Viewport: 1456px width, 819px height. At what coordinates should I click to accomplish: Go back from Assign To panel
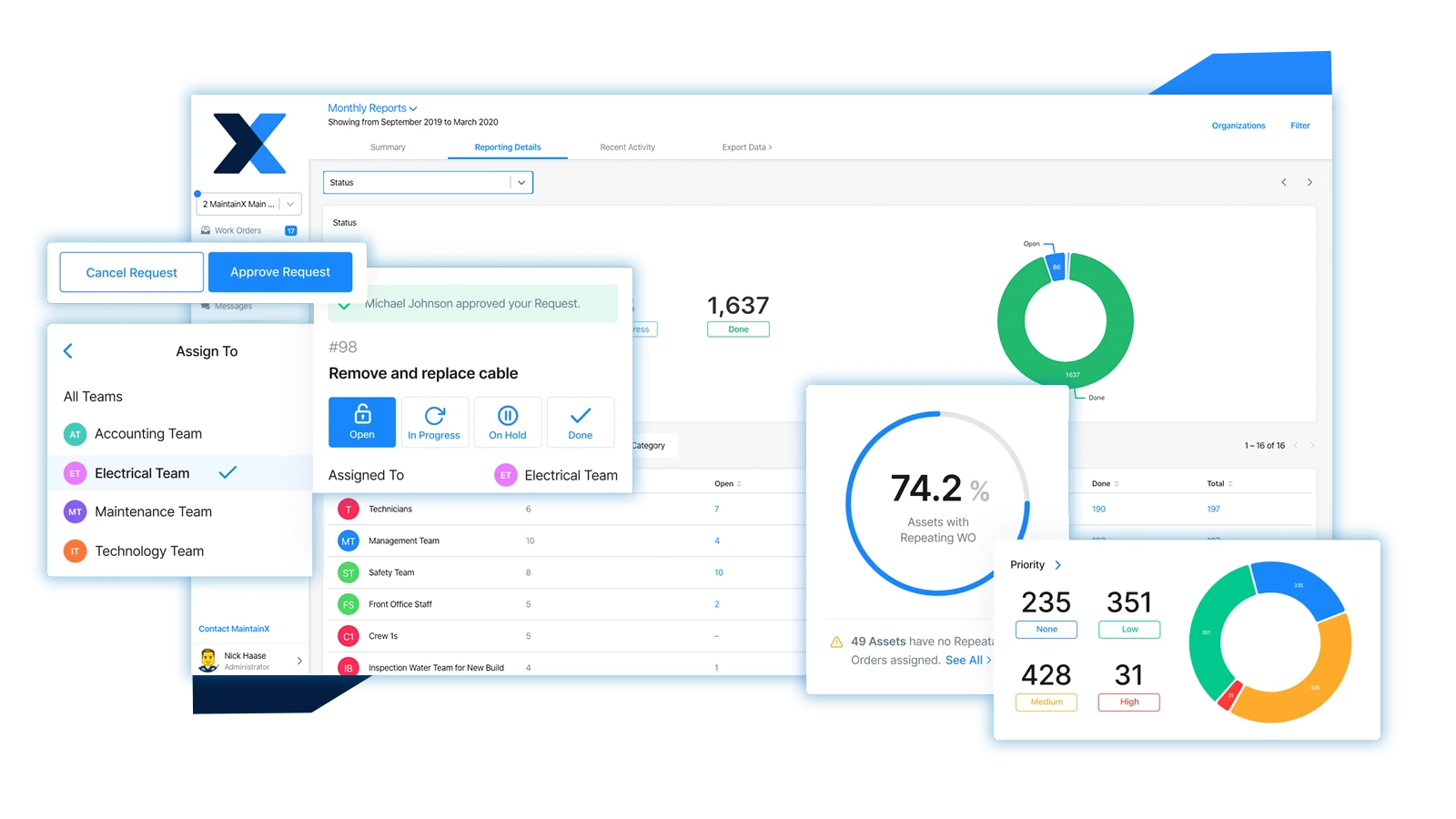[x=68, y=351]
